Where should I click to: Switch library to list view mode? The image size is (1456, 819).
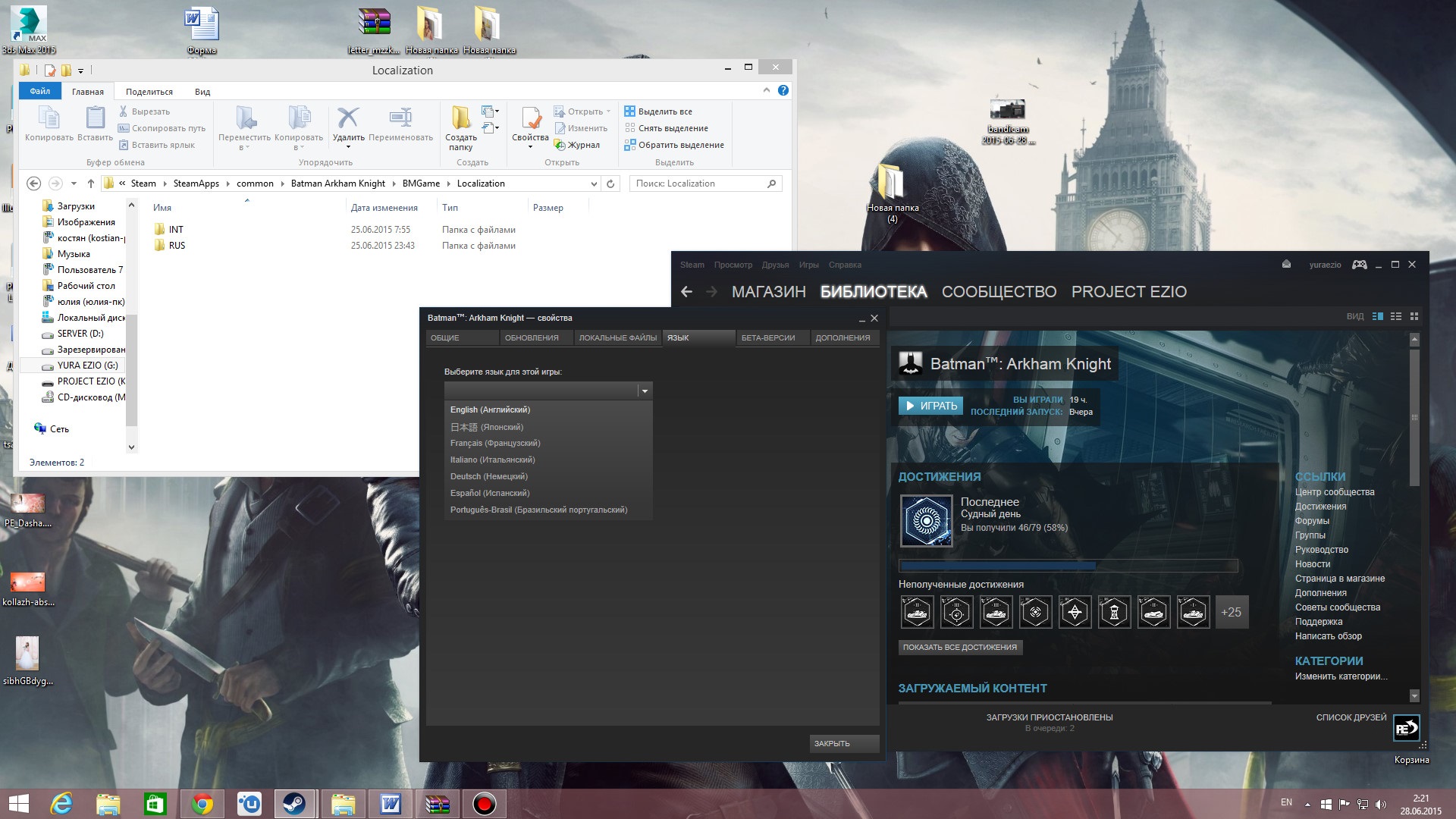(x=1396, y=316)
